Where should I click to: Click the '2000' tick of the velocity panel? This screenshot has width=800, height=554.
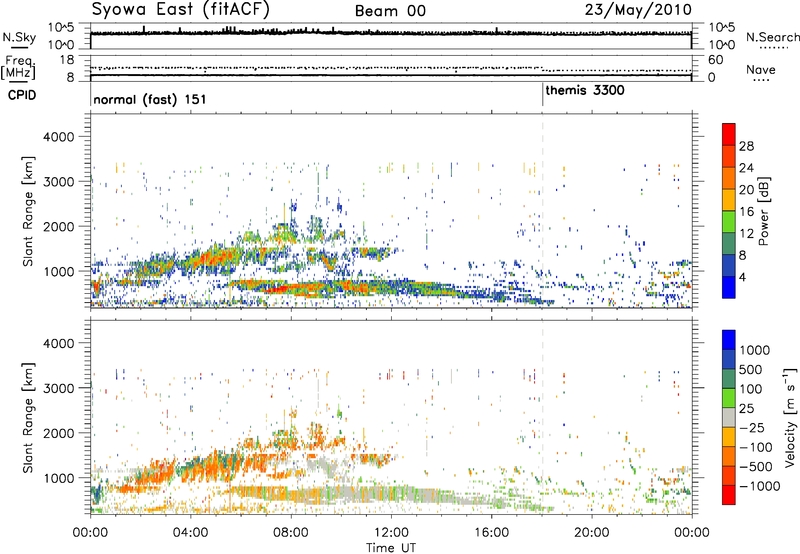[58, 433]
